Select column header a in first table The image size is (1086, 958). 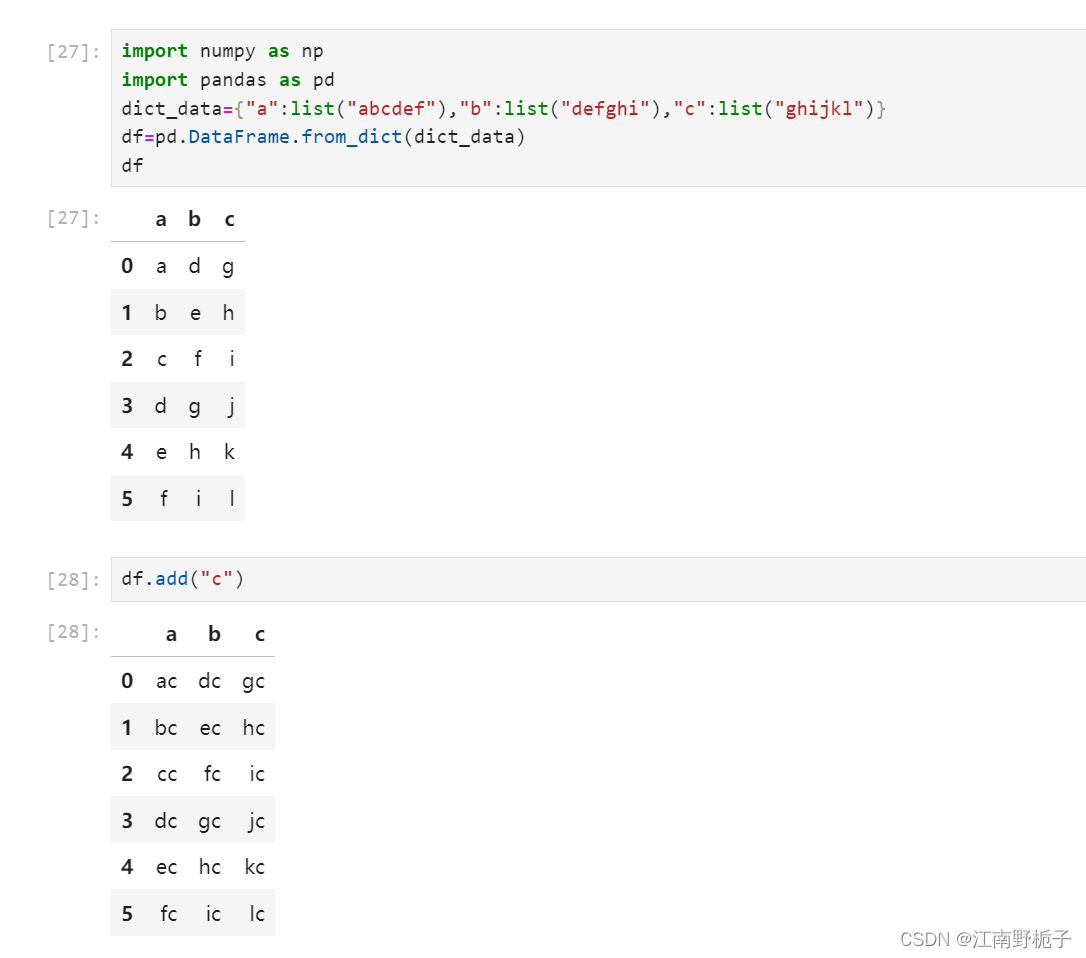pos(161,218)
